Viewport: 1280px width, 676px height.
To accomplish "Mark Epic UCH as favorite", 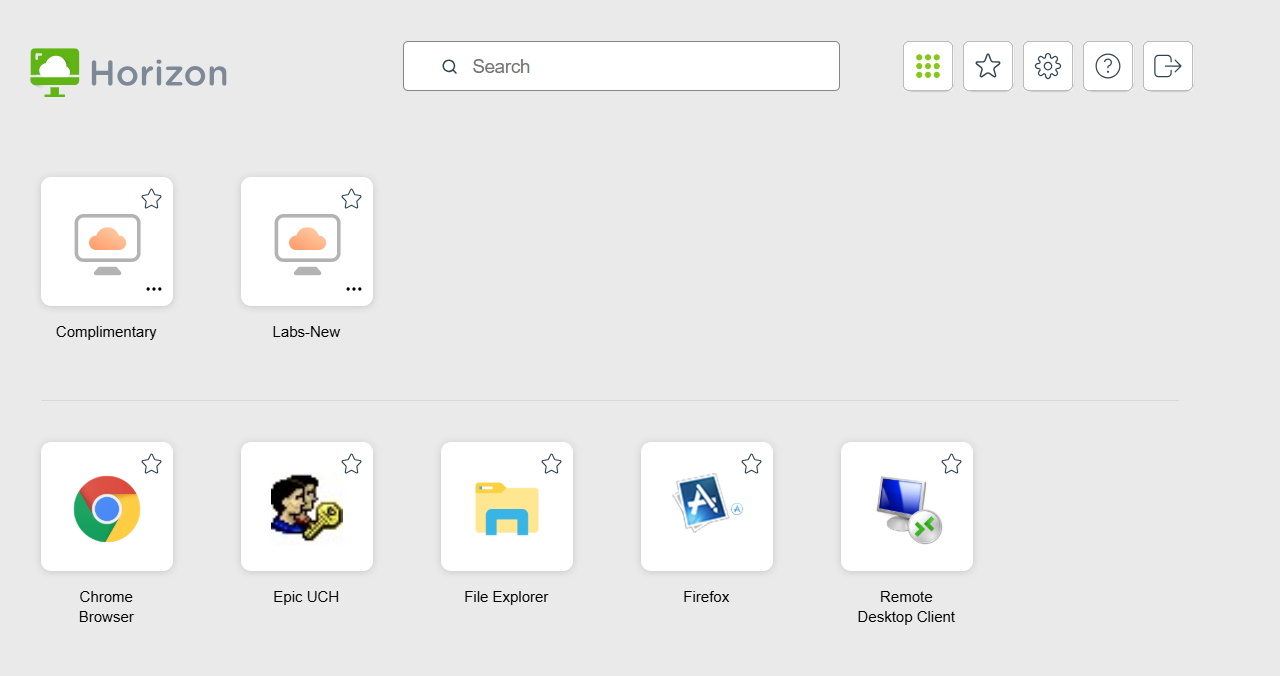I will click(x=351, y=464).
